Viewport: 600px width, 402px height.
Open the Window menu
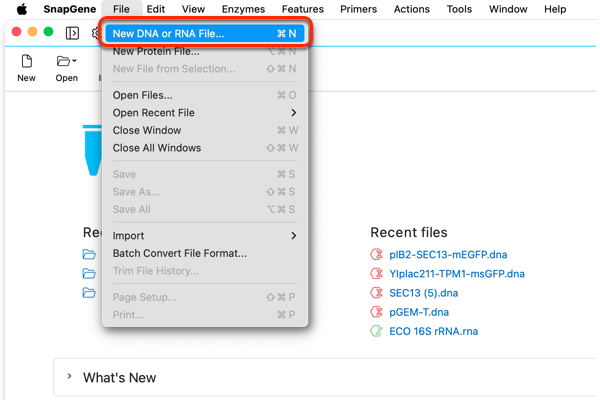point(508,9)
